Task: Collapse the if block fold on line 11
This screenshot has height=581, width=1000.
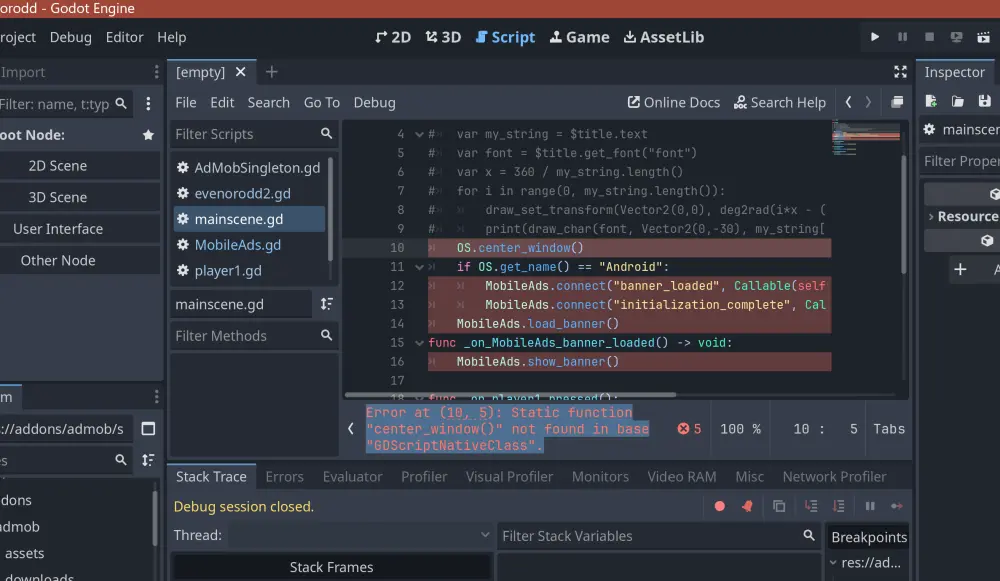Action: click(419, 267)
